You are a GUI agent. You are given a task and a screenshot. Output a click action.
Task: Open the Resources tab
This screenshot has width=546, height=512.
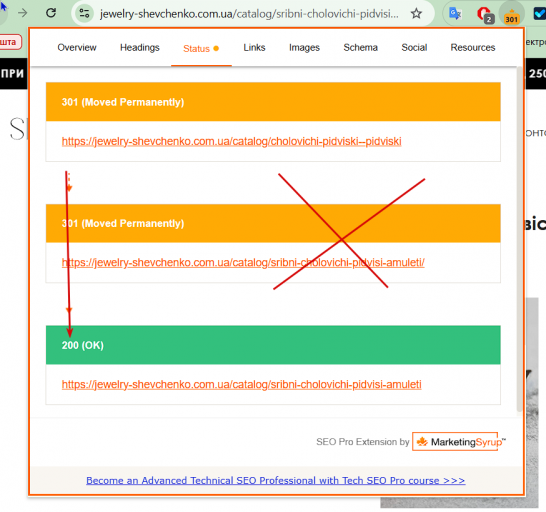pyautogui.click(x=473, y=47)
